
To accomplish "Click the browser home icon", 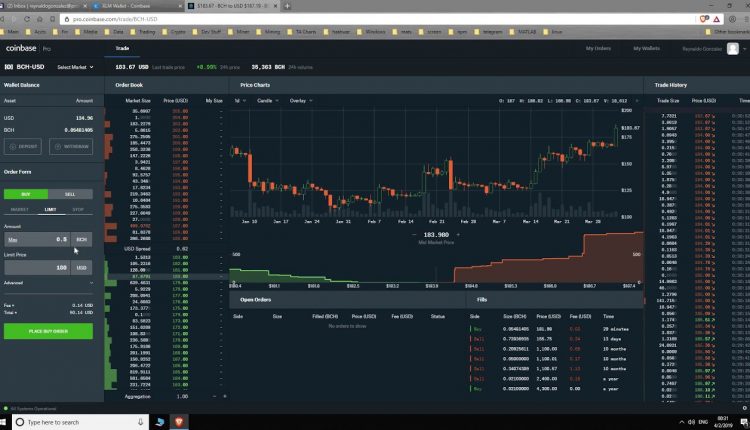I will [x=40, y=19].
